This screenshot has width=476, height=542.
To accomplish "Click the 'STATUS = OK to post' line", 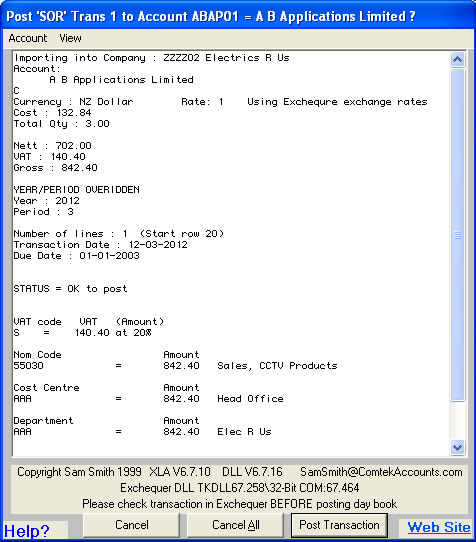I will coord(70,289).
